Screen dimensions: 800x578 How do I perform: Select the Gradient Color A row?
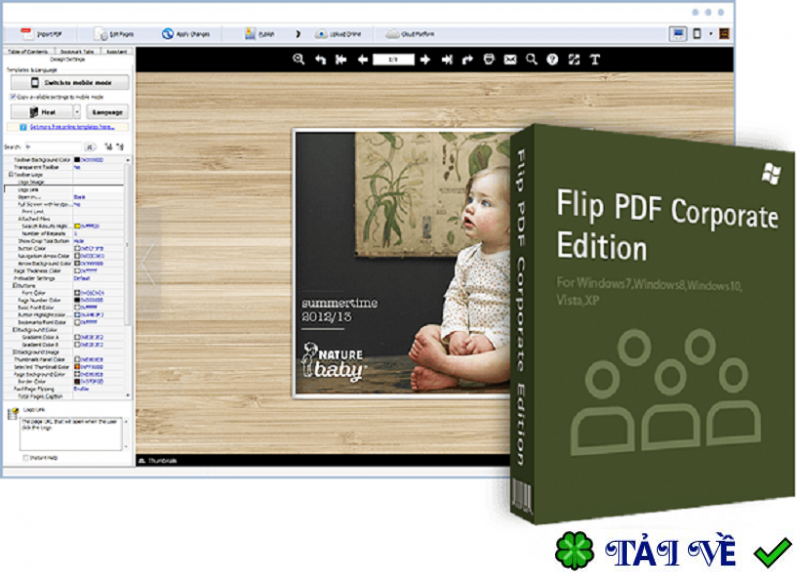(x=64, y=337)
